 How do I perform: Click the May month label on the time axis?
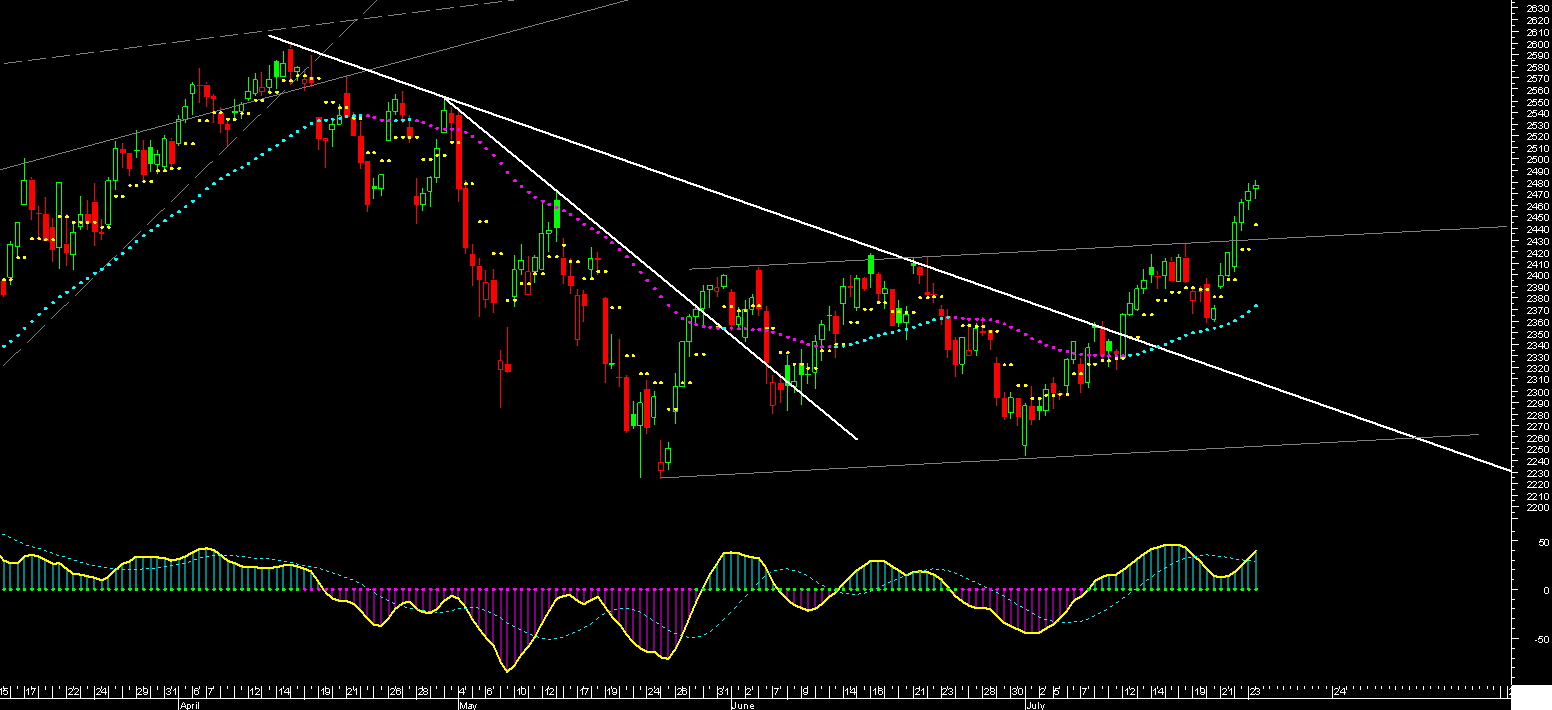click(467, 705)
